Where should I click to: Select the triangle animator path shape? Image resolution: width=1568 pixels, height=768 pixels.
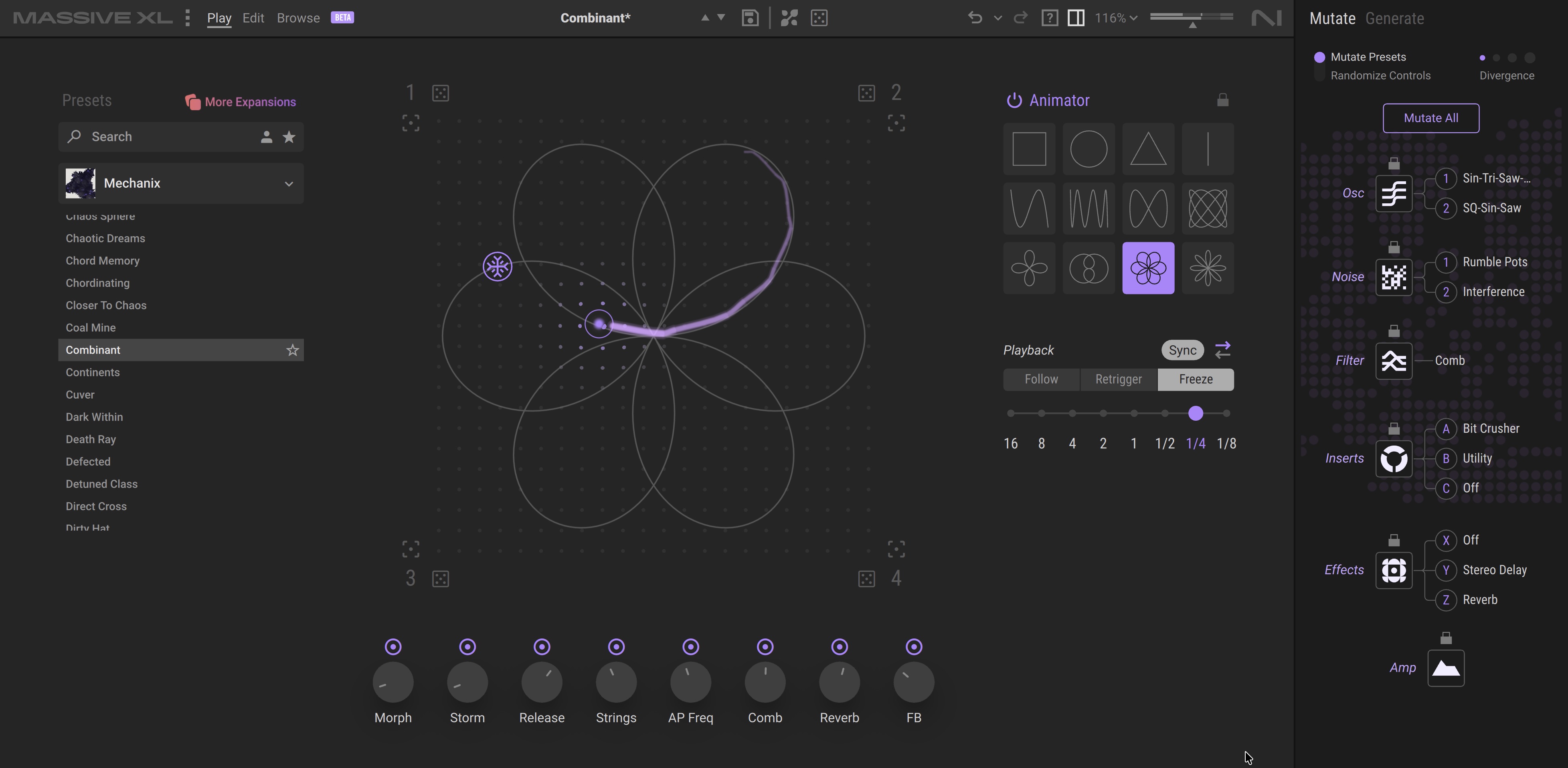pyautogui.click(x=1148, y=149)
